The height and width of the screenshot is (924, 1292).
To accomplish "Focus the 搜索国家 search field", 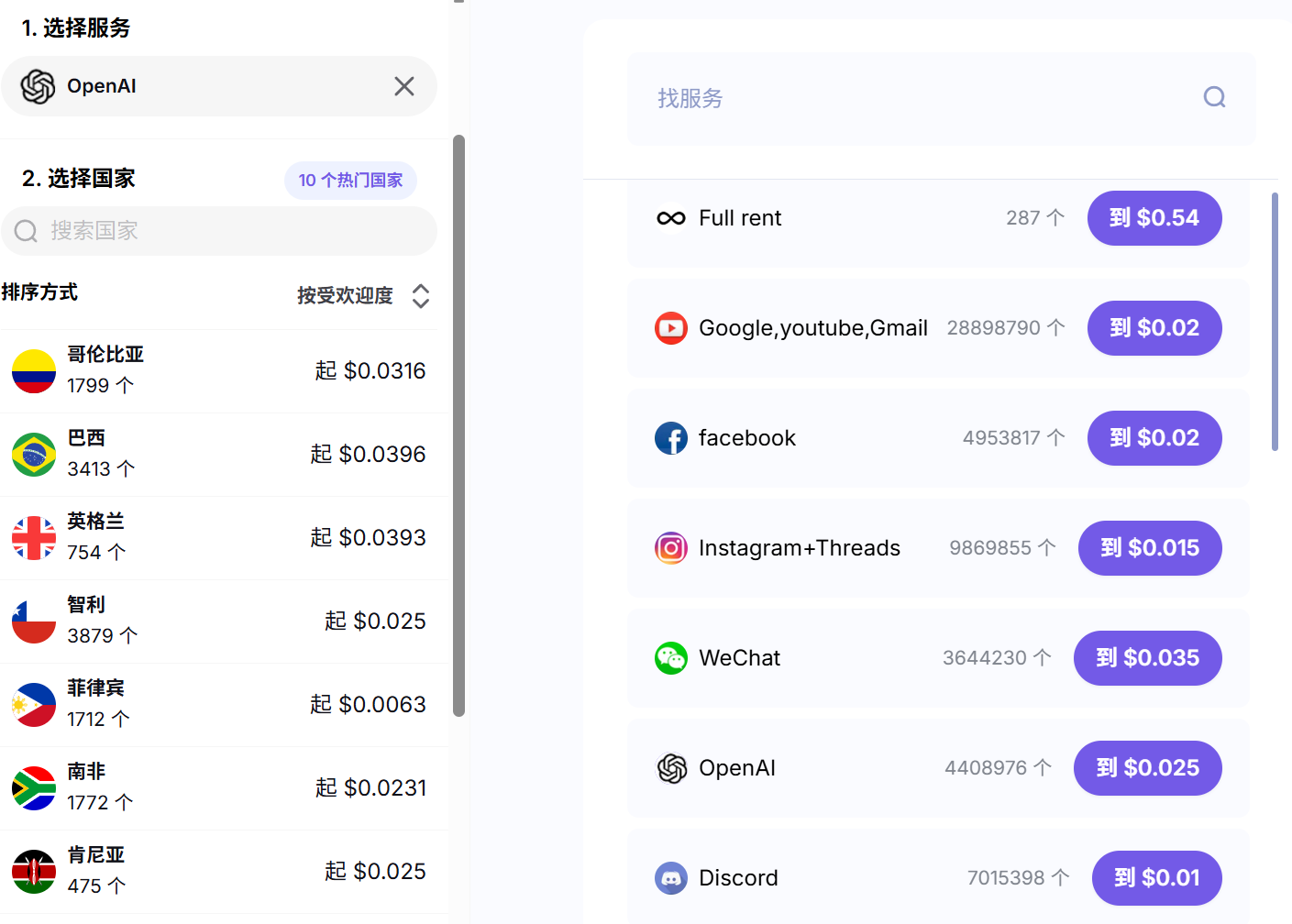I will (219, 231).
